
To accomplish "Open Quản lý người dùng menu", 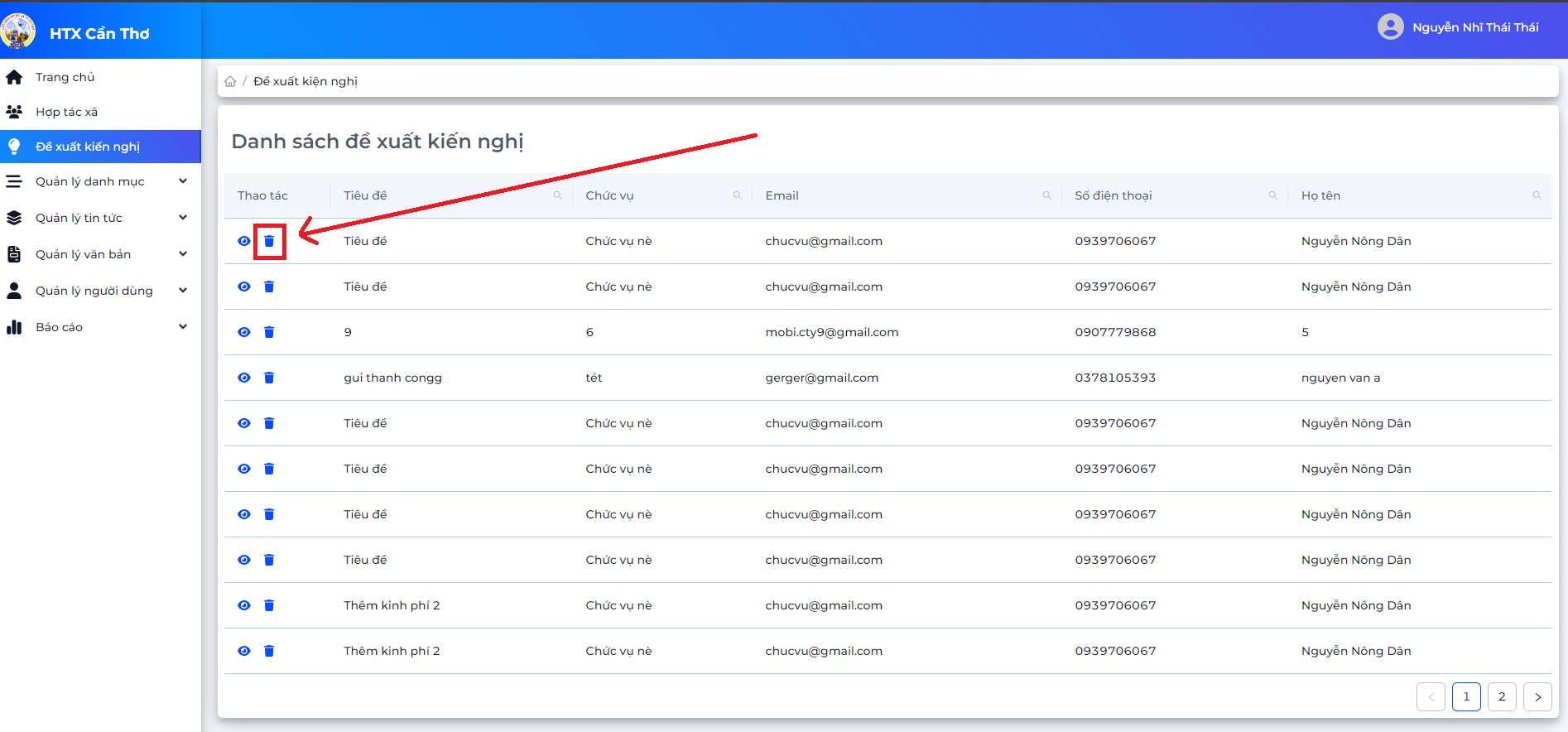I will (100, 291).
